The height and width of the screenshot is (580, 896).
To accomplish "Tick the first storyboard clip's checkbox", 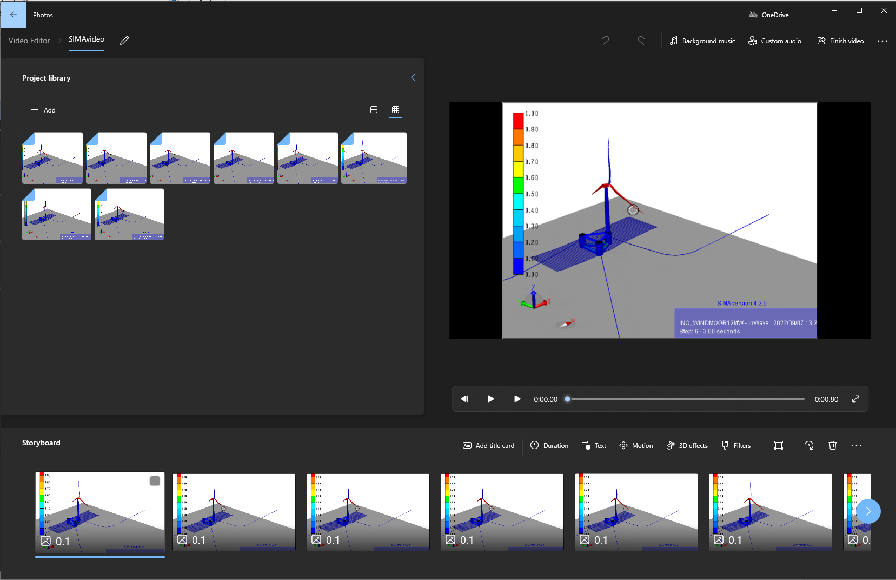I will [x=155, y=482].
